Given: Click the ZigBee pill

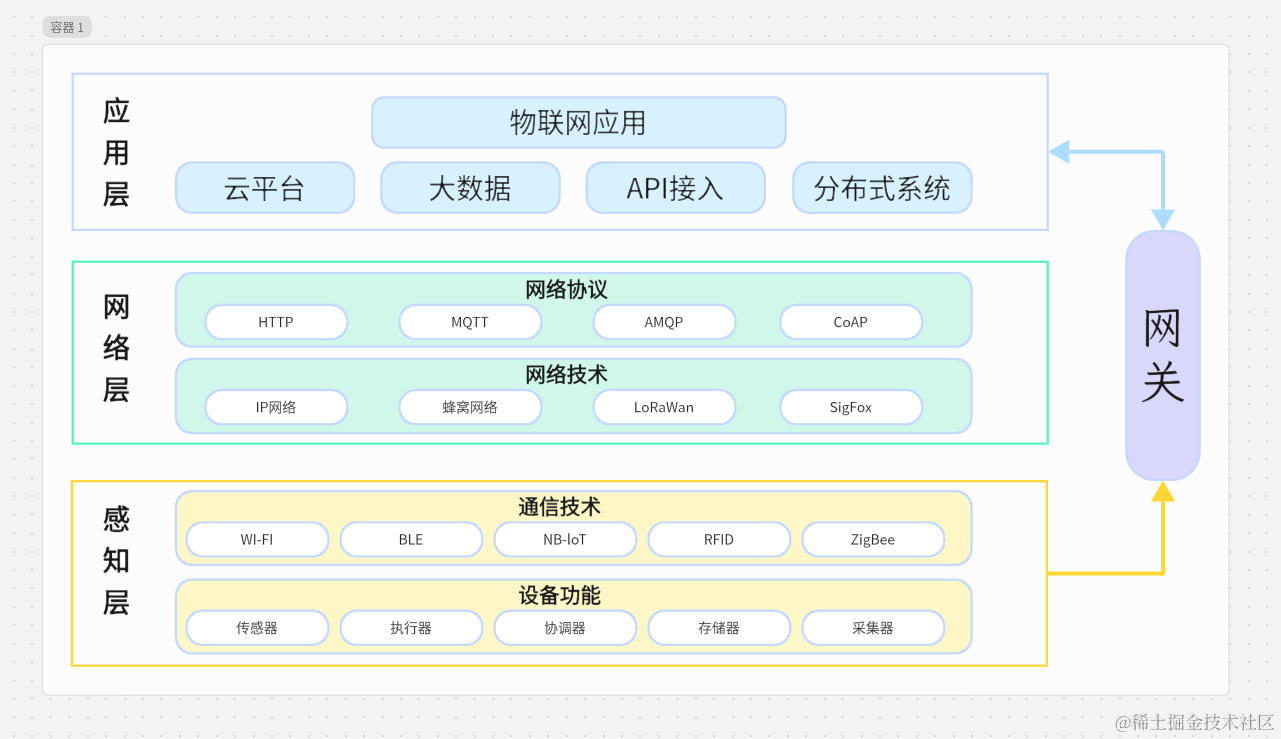Looking at the screenshot, I should pyautogui.click(x=873, y=539).
